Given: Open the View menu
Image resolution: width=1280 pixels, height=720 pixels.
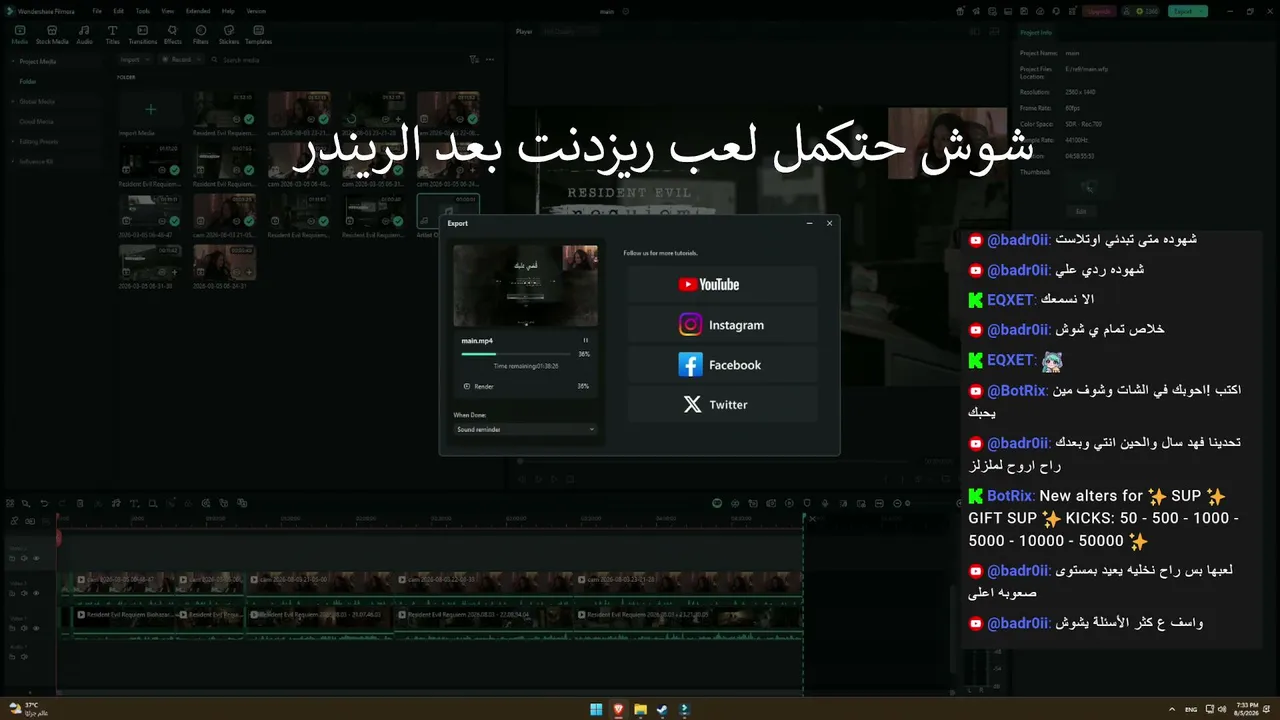Looking at the screenshot, I should (x=167, y=11).
